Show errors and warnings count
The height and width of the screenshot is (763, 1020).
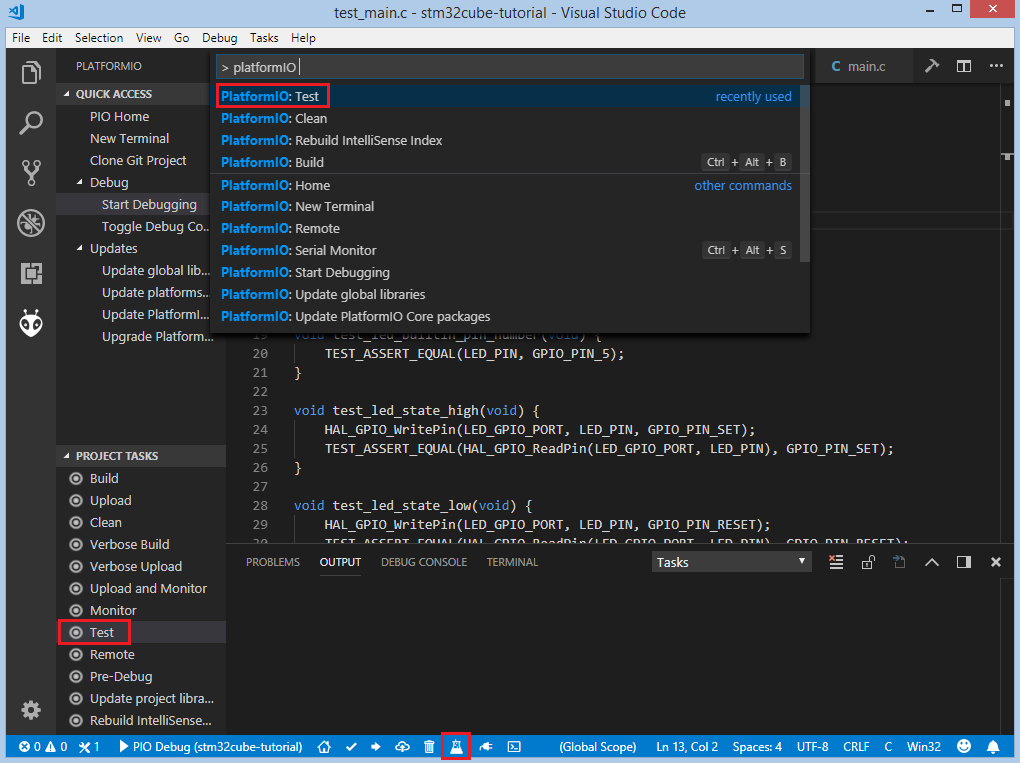(x=43, y=747)
